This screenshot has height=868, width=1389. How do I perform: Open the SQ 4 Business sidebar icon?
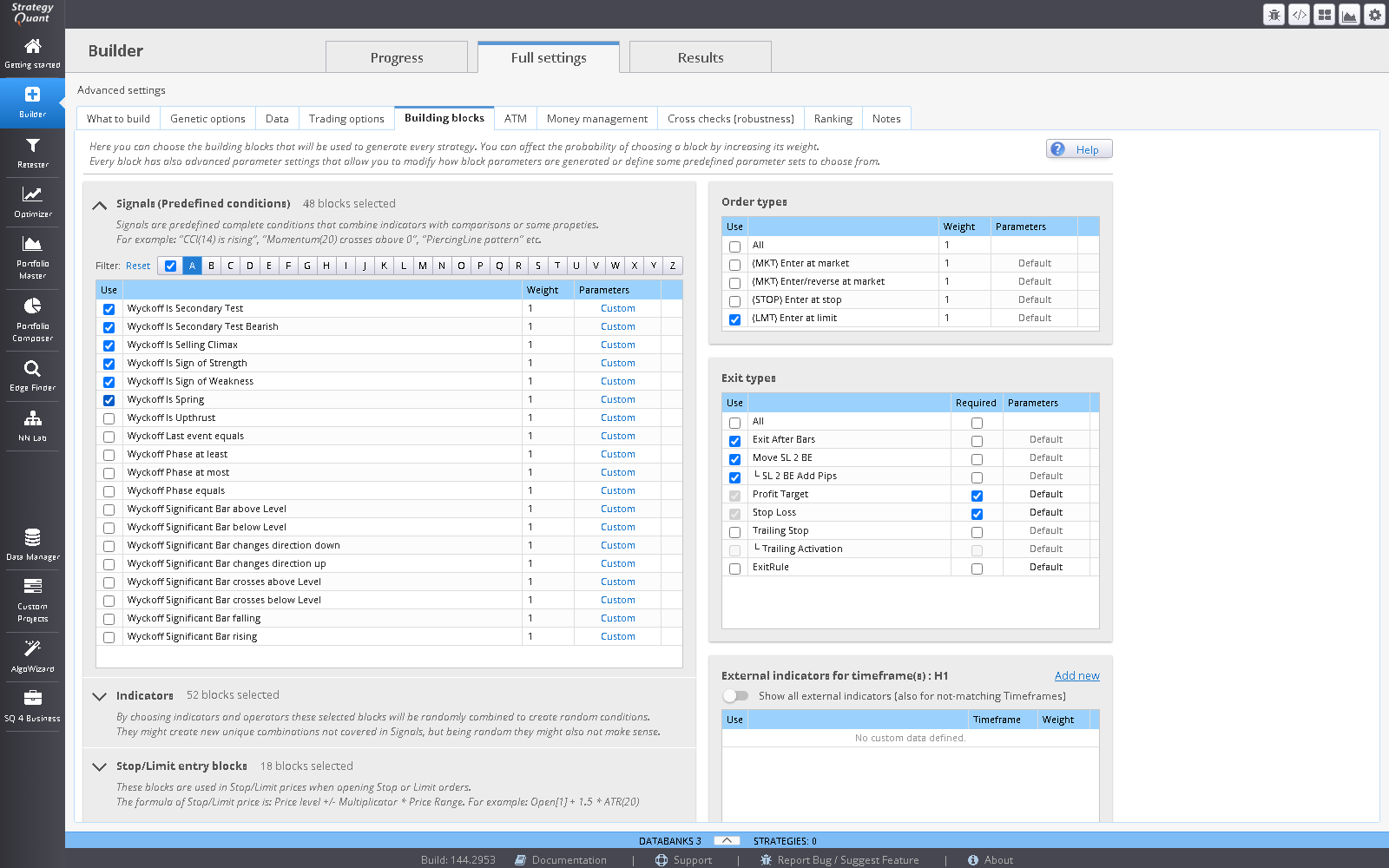click(x=32, y=707)
